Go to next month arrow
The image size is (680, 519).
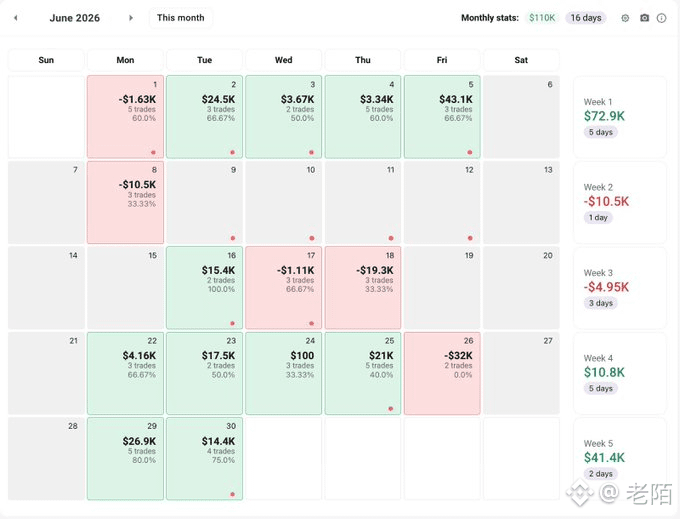point(131,18)
